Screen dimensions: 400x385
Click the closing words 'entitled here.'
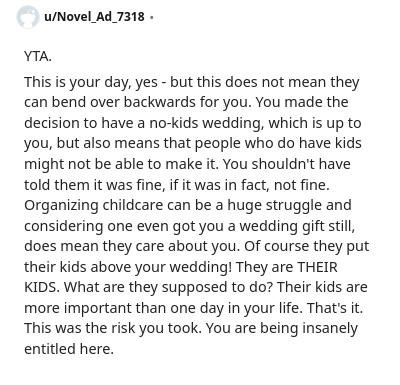[x=69, y=349]
